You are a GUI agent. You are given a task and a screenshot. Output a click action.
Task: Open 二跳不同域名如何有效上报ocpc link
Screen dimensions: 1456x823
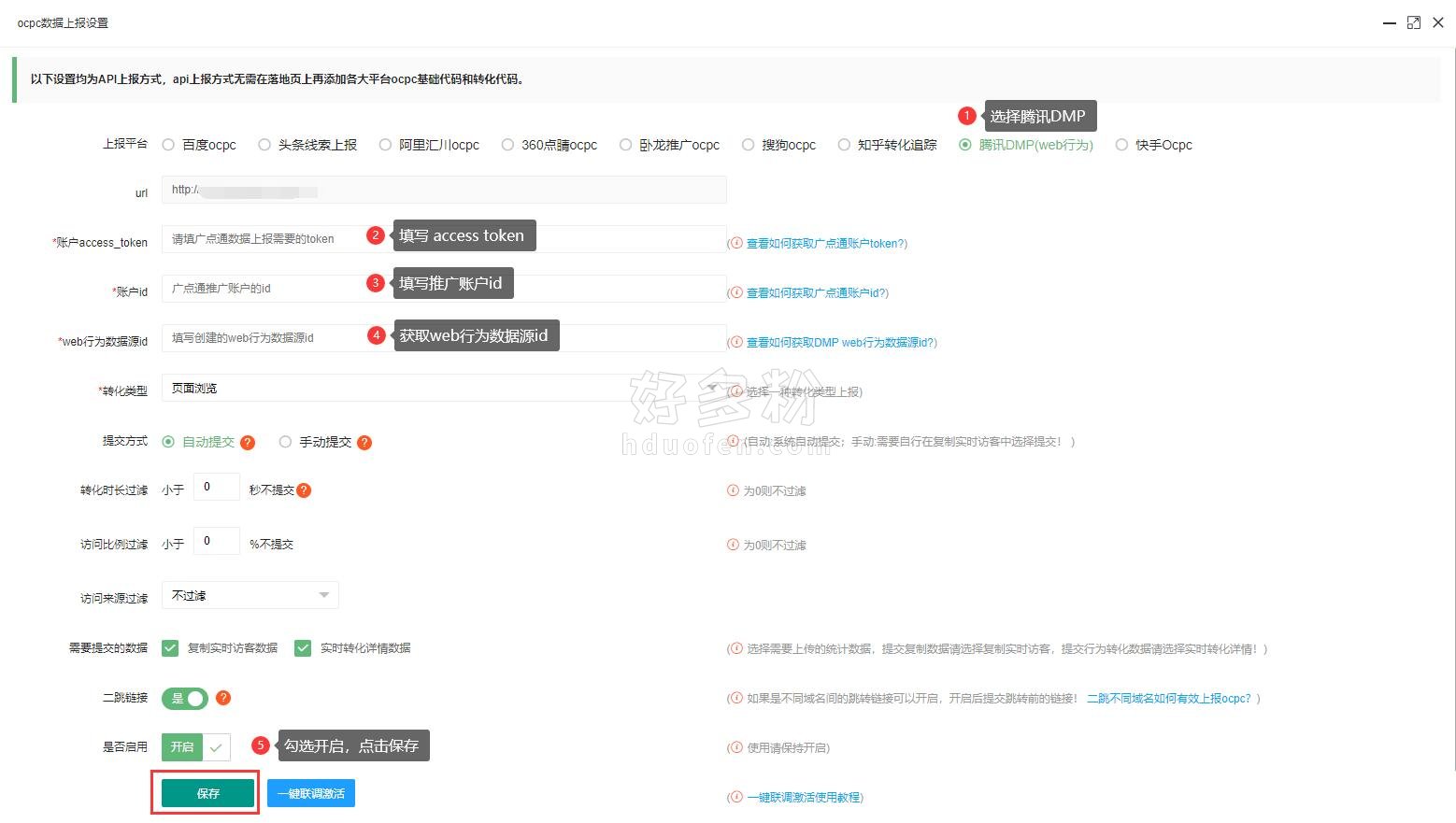coord(1168,698)
